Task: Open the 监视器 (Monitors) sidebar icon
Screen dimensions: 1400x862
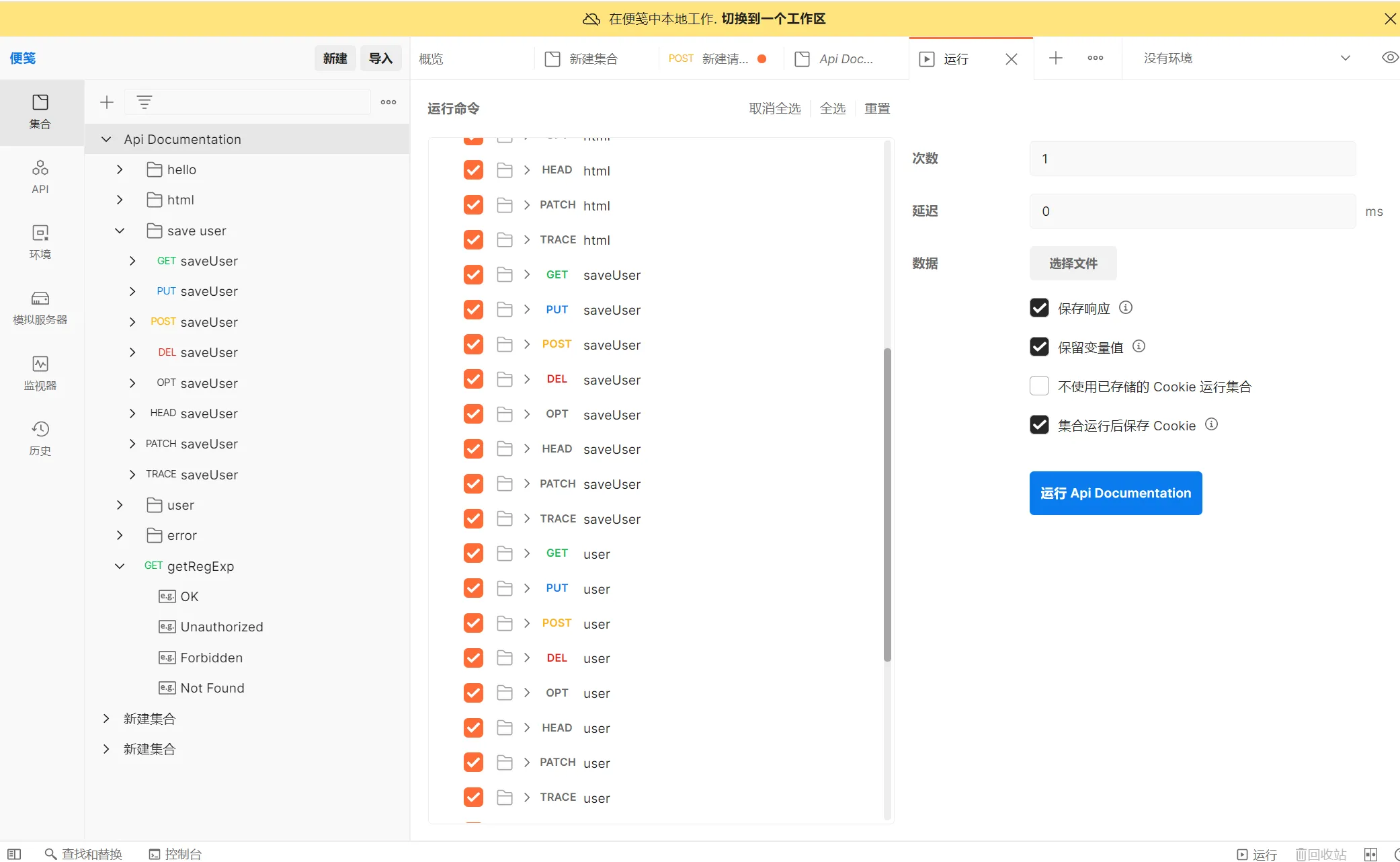Action: click(x=40, y=373)
